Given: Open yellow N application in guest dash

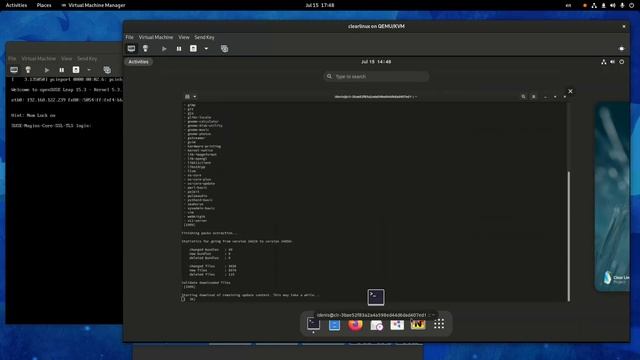Looking at the screenshot, I should (418, 324).
